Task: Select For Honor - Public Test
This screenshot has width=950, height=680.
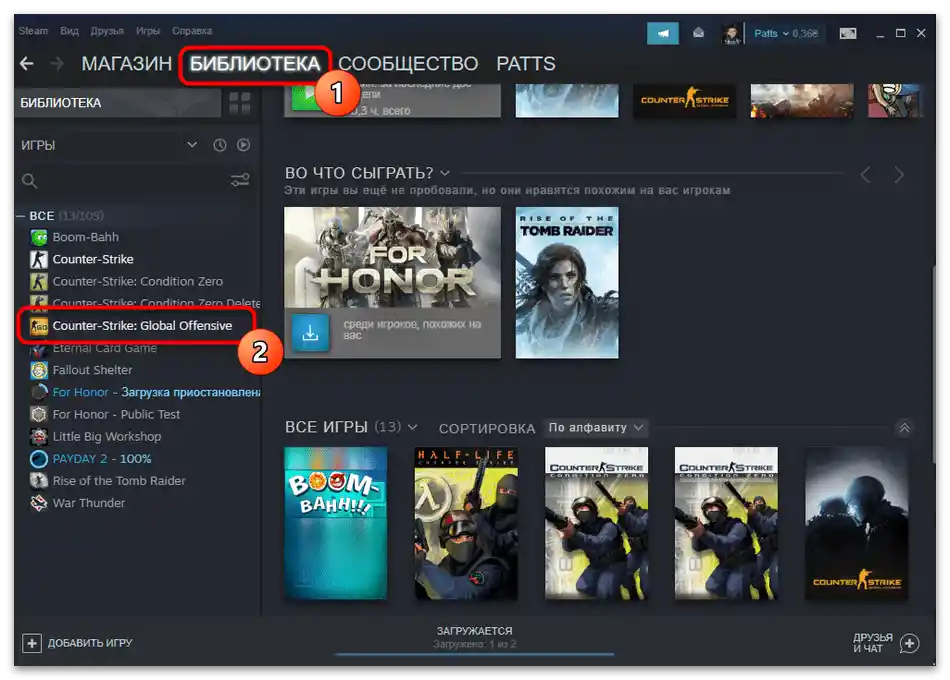Action: [116, 415]
